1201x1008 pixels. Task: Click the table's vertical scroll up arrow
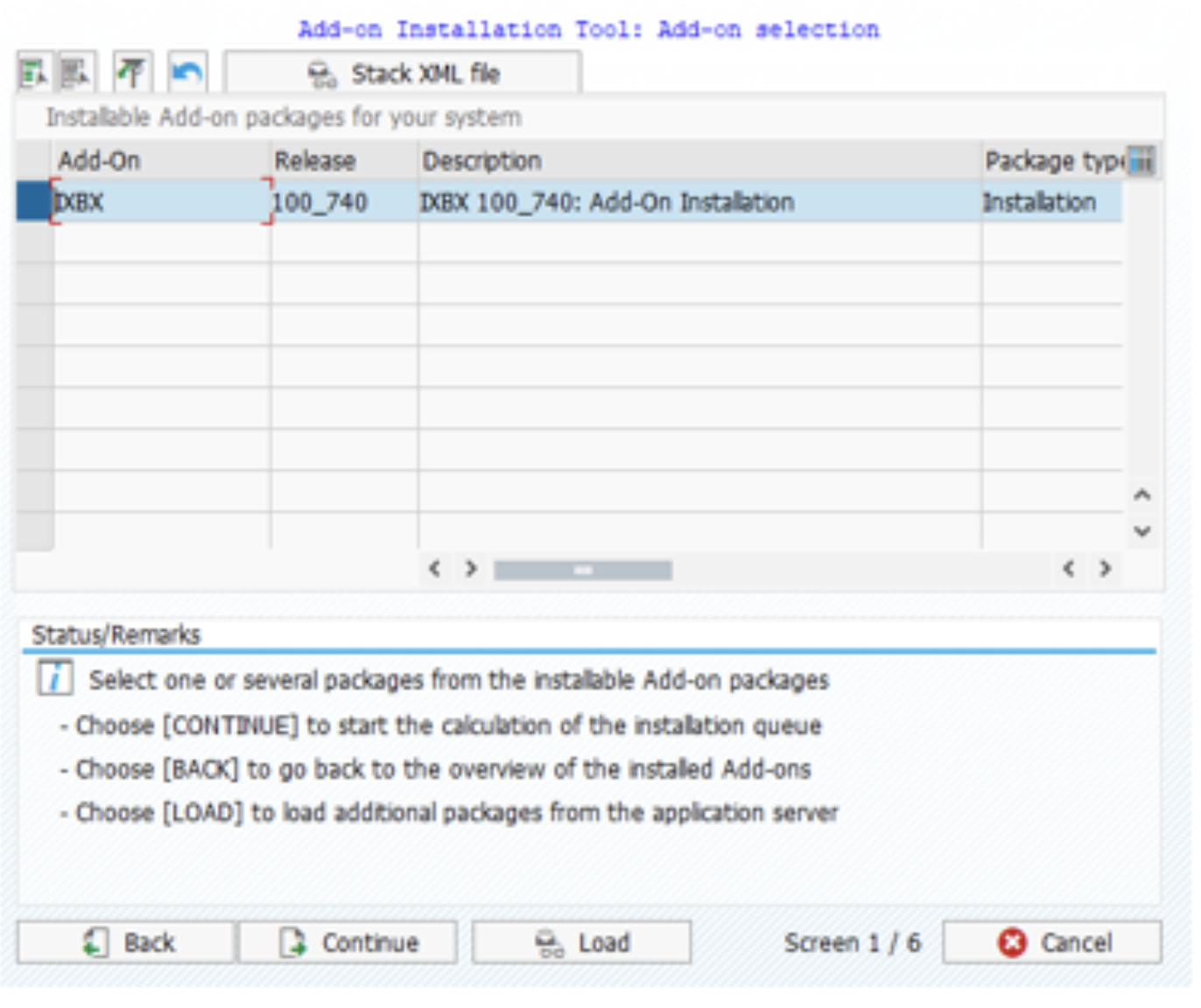click(1141, 495)
